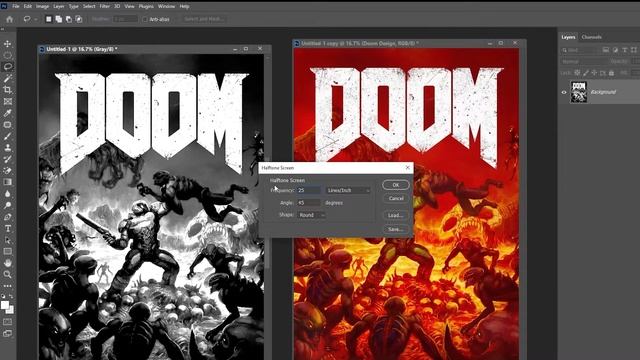Open the Lines/Inch units dropdown
This screenshot has width=640, height=360.
(x=348, y=190)
